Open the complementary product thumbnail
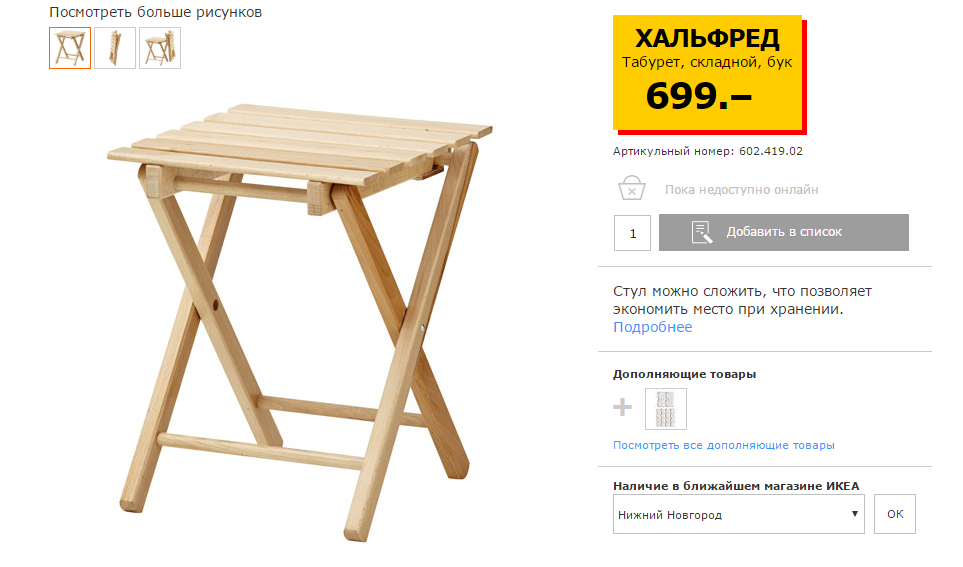This screenshot has width=963, height=567. (x=666, y=409)
